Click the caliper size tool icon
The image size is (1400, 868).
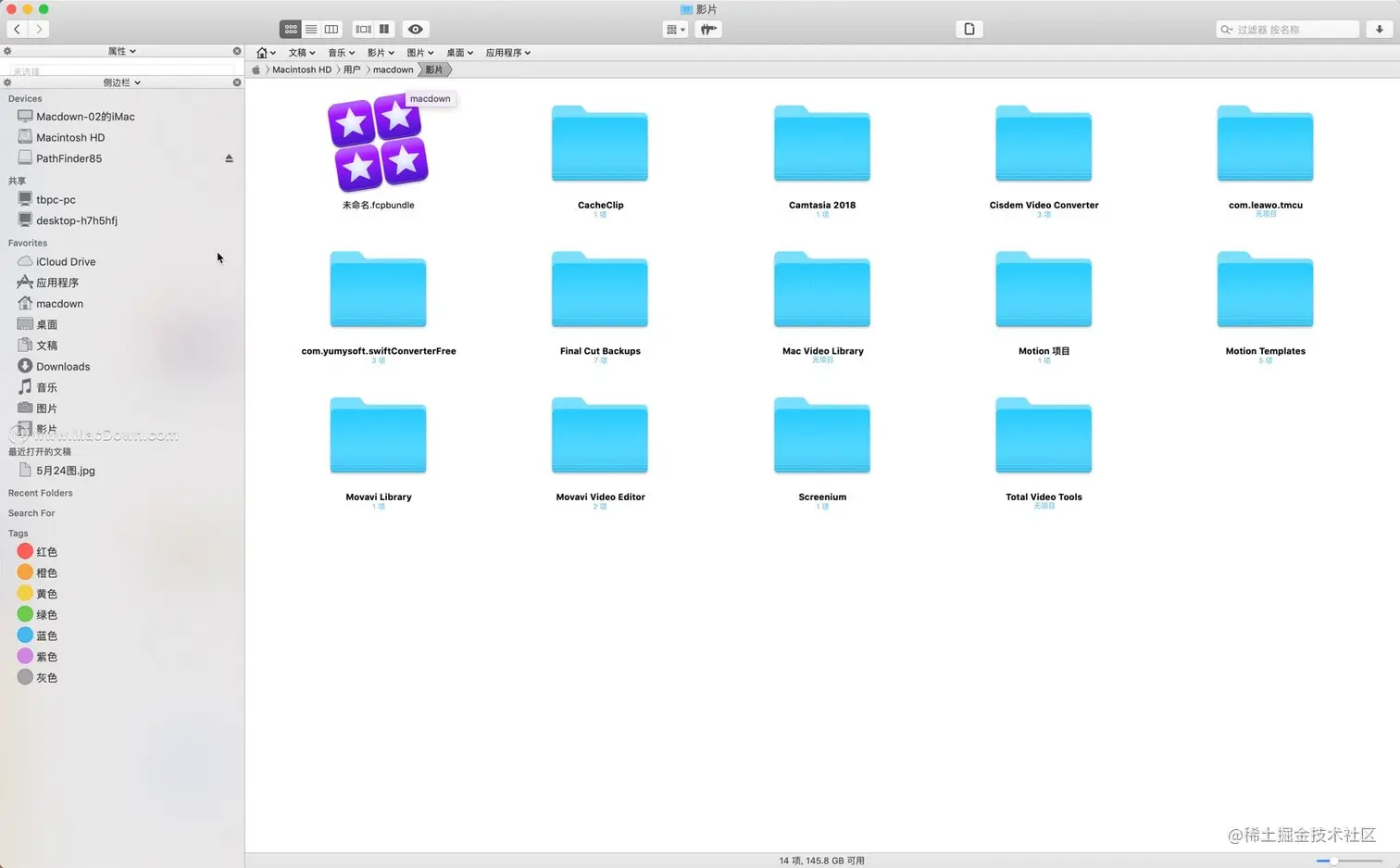coord(709,30)
